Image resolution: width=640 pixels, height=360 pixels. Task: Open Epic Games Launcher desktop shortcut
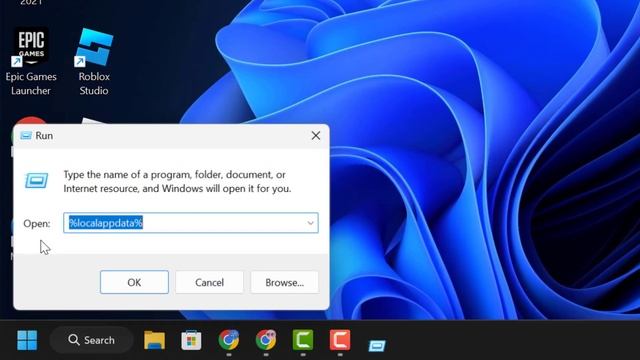point(31,61)
